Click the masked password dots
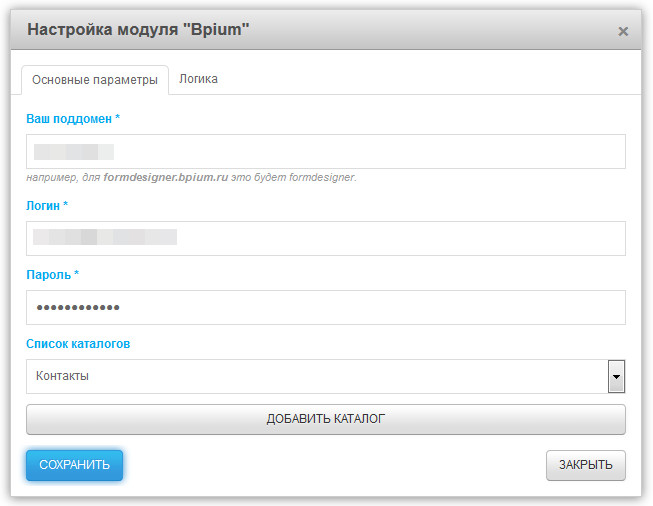653x506 pixels. tap(78, 308)
